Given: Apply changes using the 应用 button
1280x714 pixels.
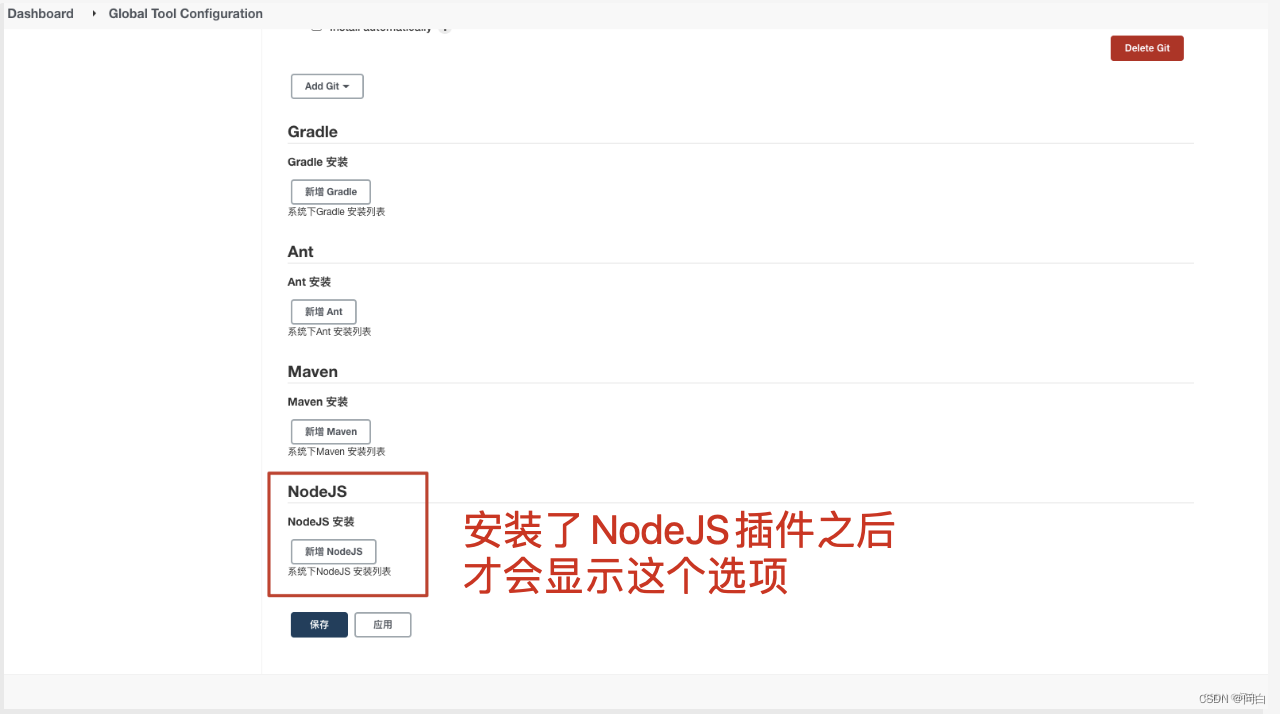Looking at the screenshot, I should (x=382, y=624).
